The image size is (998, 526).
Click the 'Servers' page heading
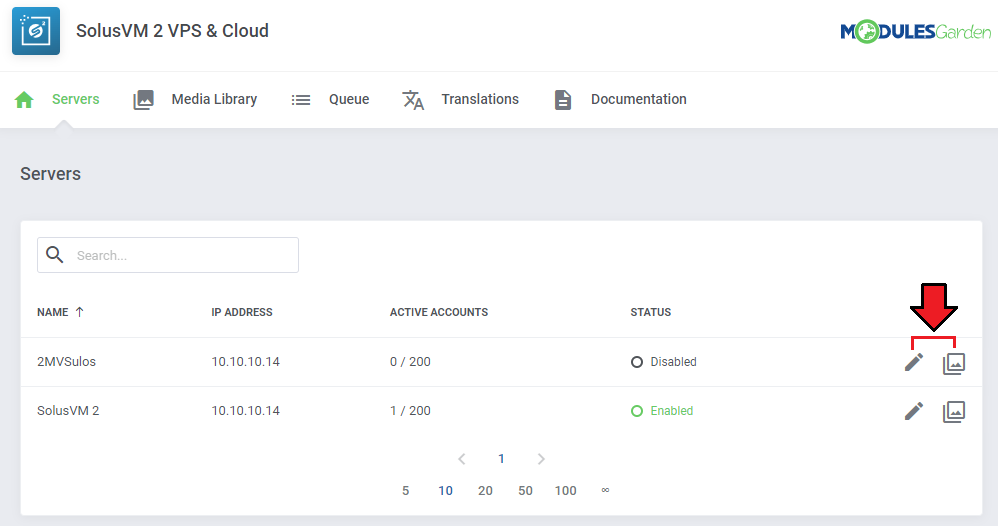coord(50,174)
